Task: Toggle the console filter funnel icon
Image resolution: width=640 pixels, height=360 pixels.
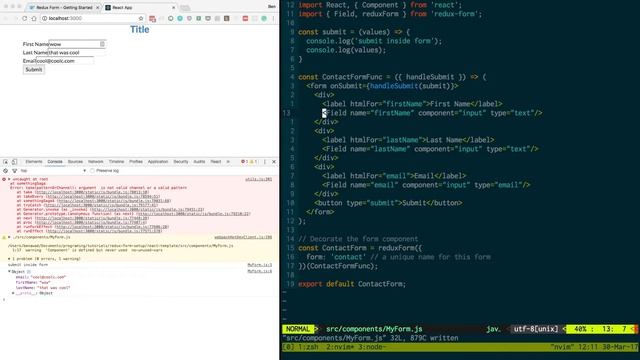Action: click(x=14, y=171)
